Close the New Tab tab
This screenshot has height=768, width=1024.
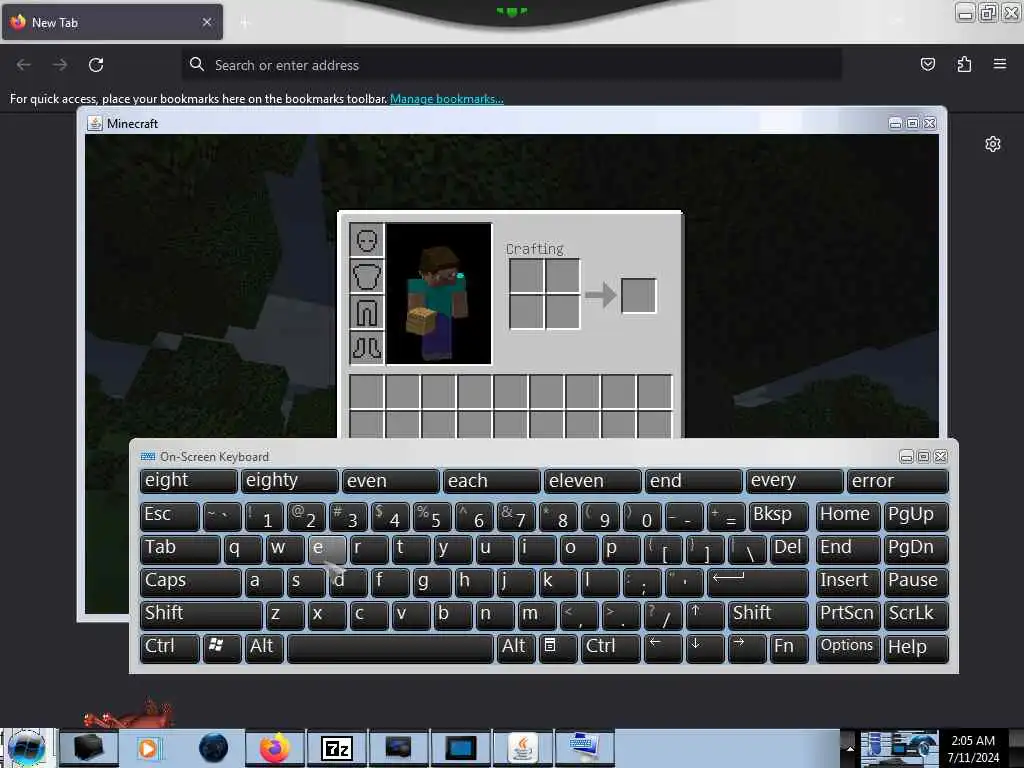pos(207,22)
